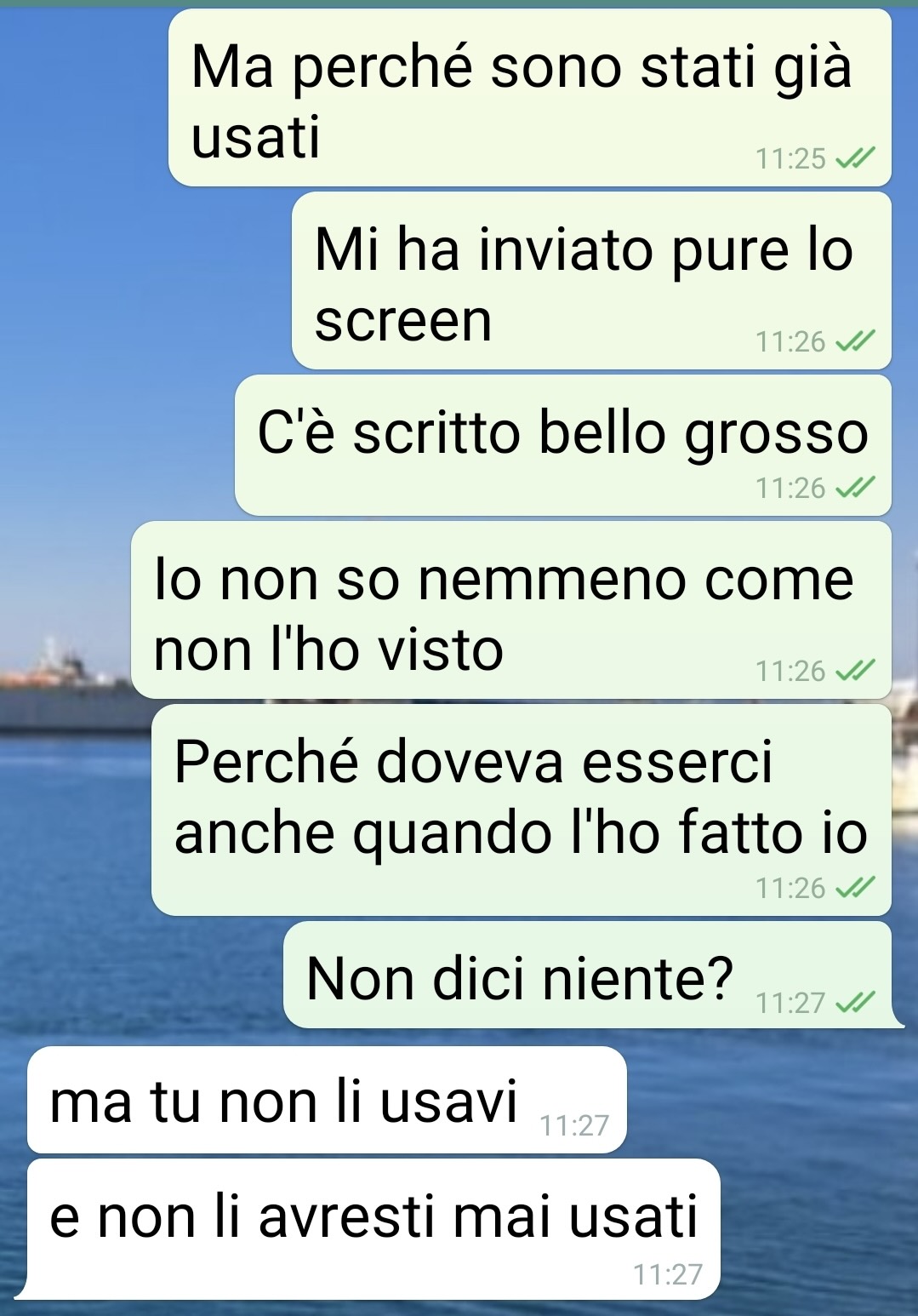Tap the chat wallpaper left of 'Non dici niente?'
This screenshot has width=918, height=1316.
coord(140,976)
